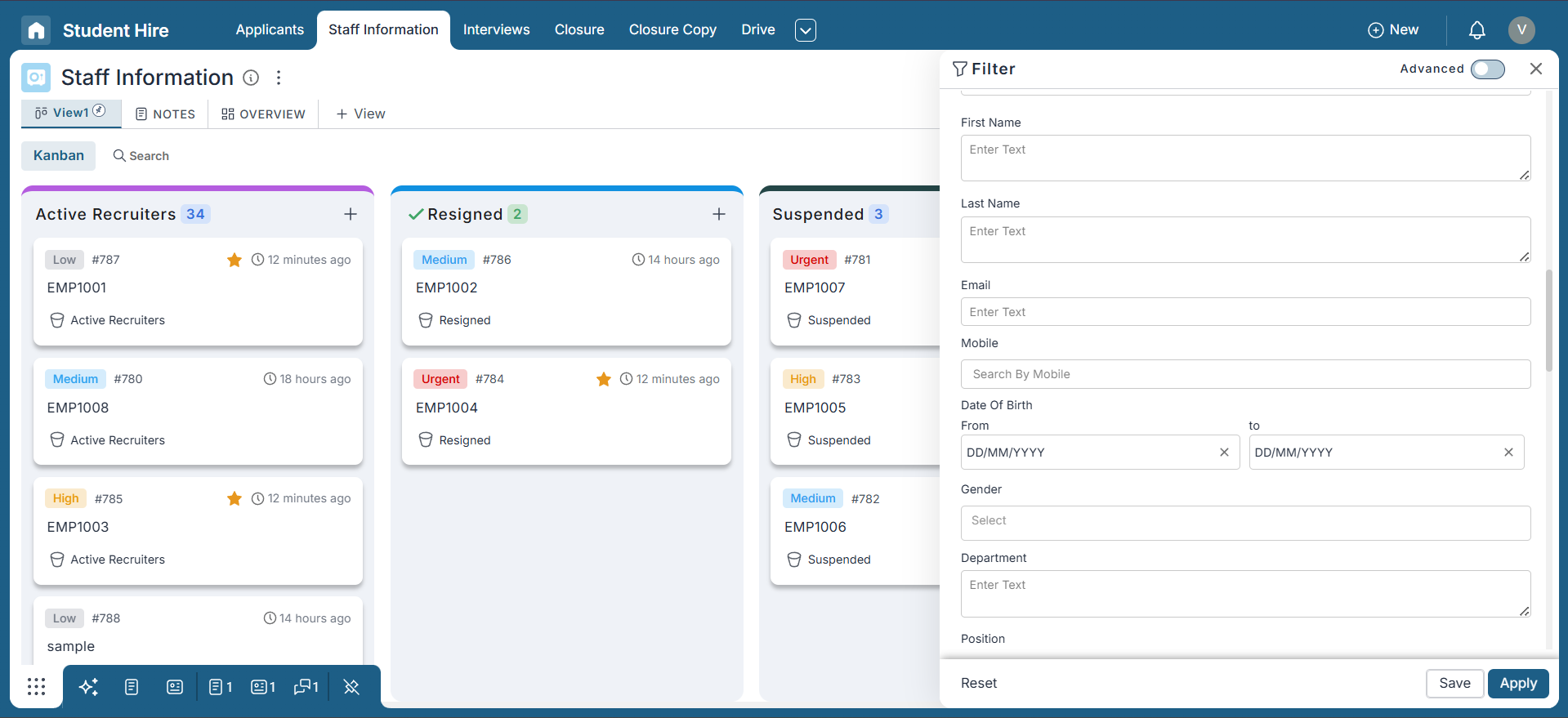This screenshot has width=1568, height=718.
Task: Click the Resigned checkmark icon
Action: click(x=416, y=214)
